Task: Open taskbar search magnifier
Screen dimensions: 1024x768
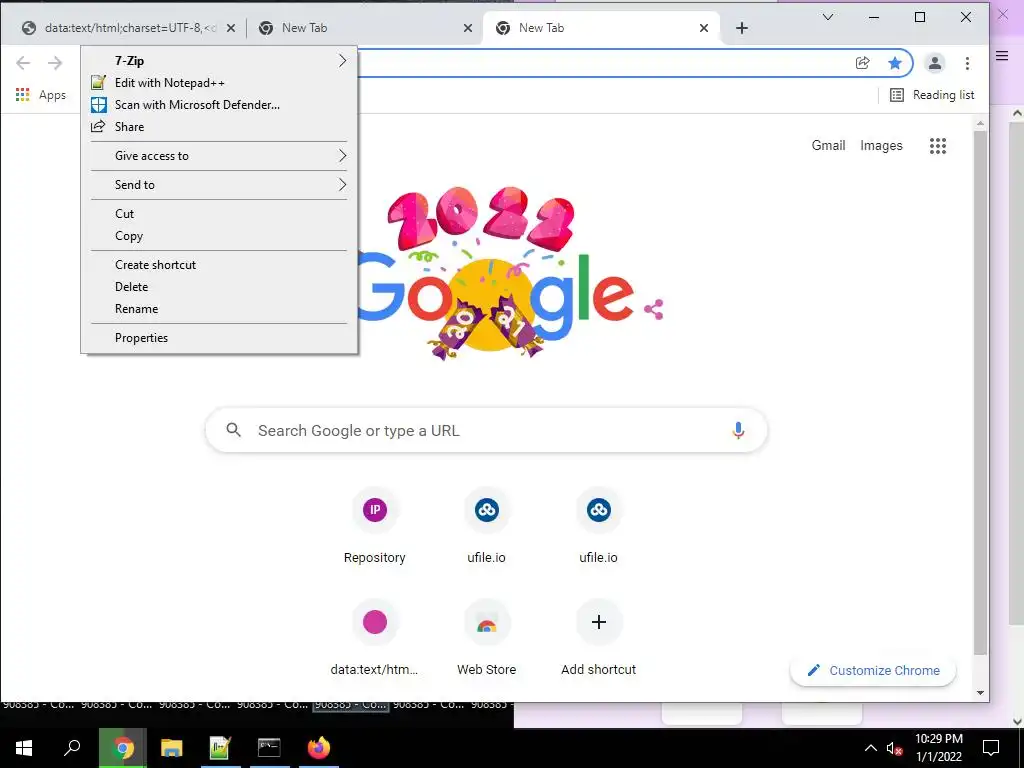Action: 72,748
